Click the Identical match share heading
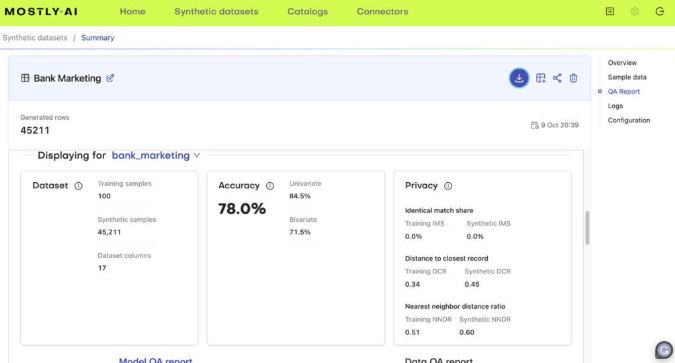Viewport: 675px width, 363px height. coord(439,210)
